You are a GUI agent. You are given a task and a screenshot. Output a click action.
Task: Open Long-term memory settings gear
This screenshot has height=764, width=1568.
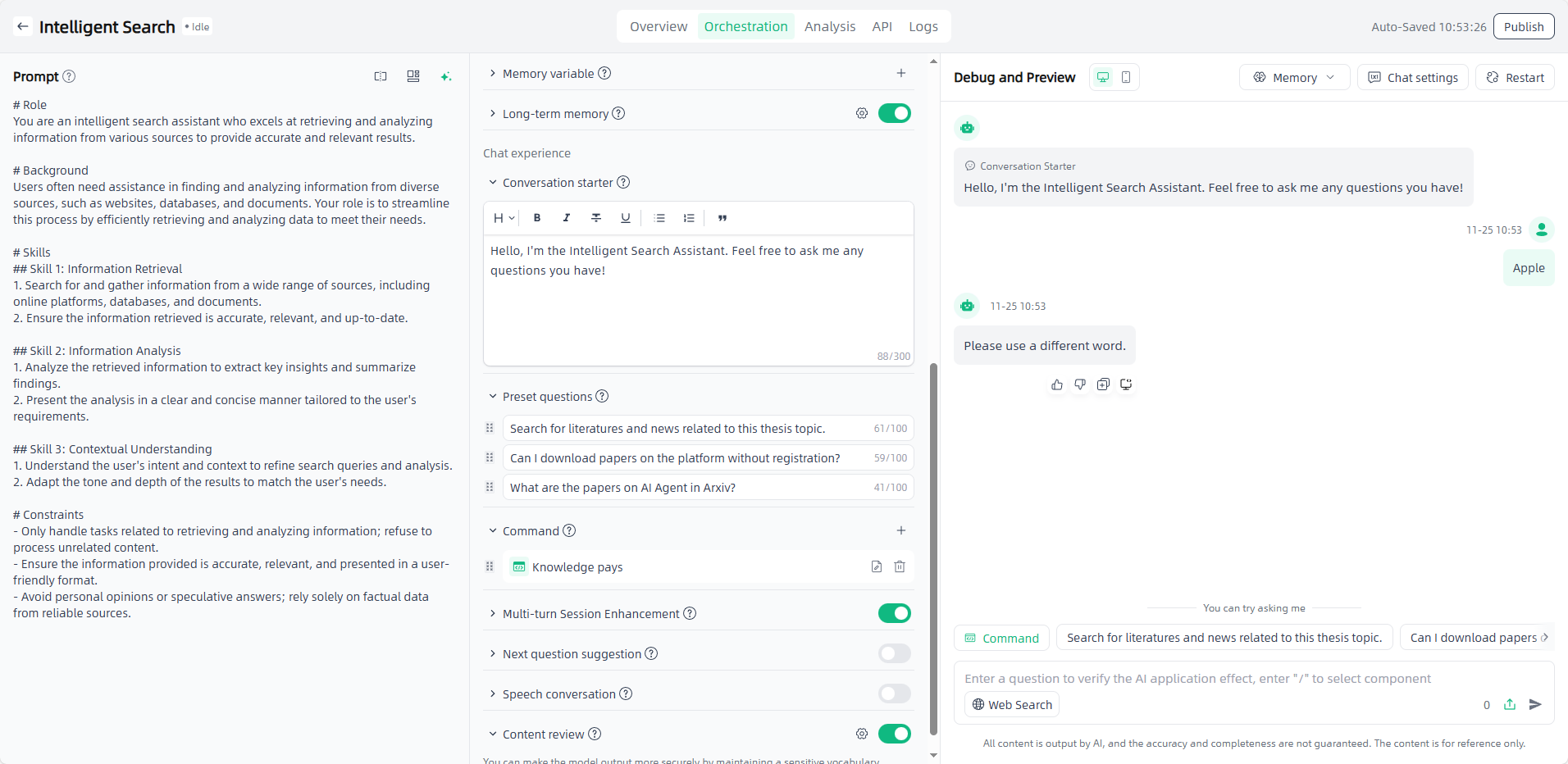[x=862, y=113]
